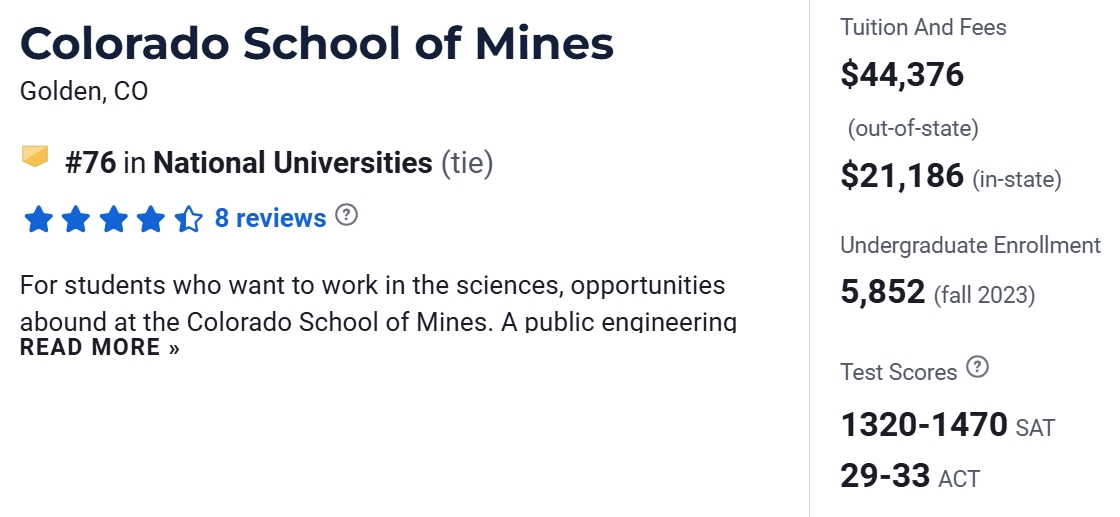Click the fourth blue rating star
Screen dimensions: 1120x517
tap(151, 219)
